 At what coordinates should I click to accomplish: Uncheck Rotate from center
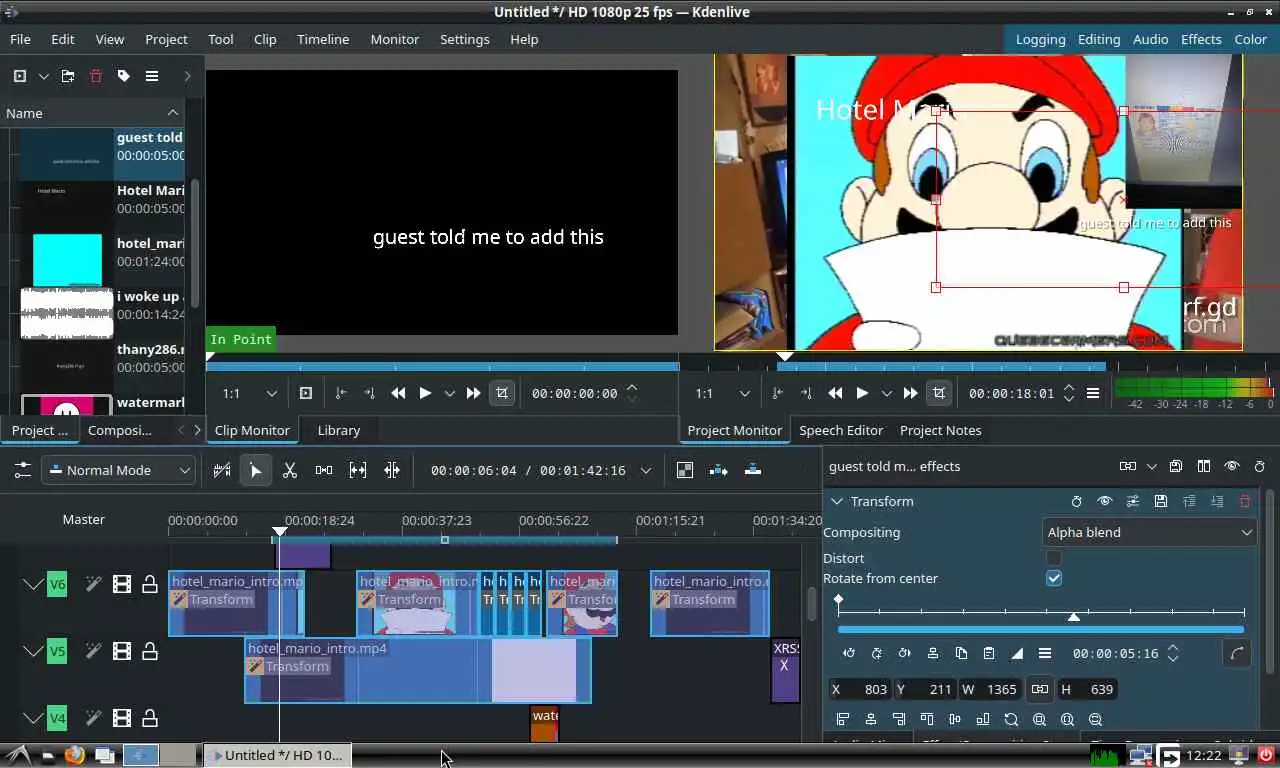pyautogui.click(x=1054, y=578)
